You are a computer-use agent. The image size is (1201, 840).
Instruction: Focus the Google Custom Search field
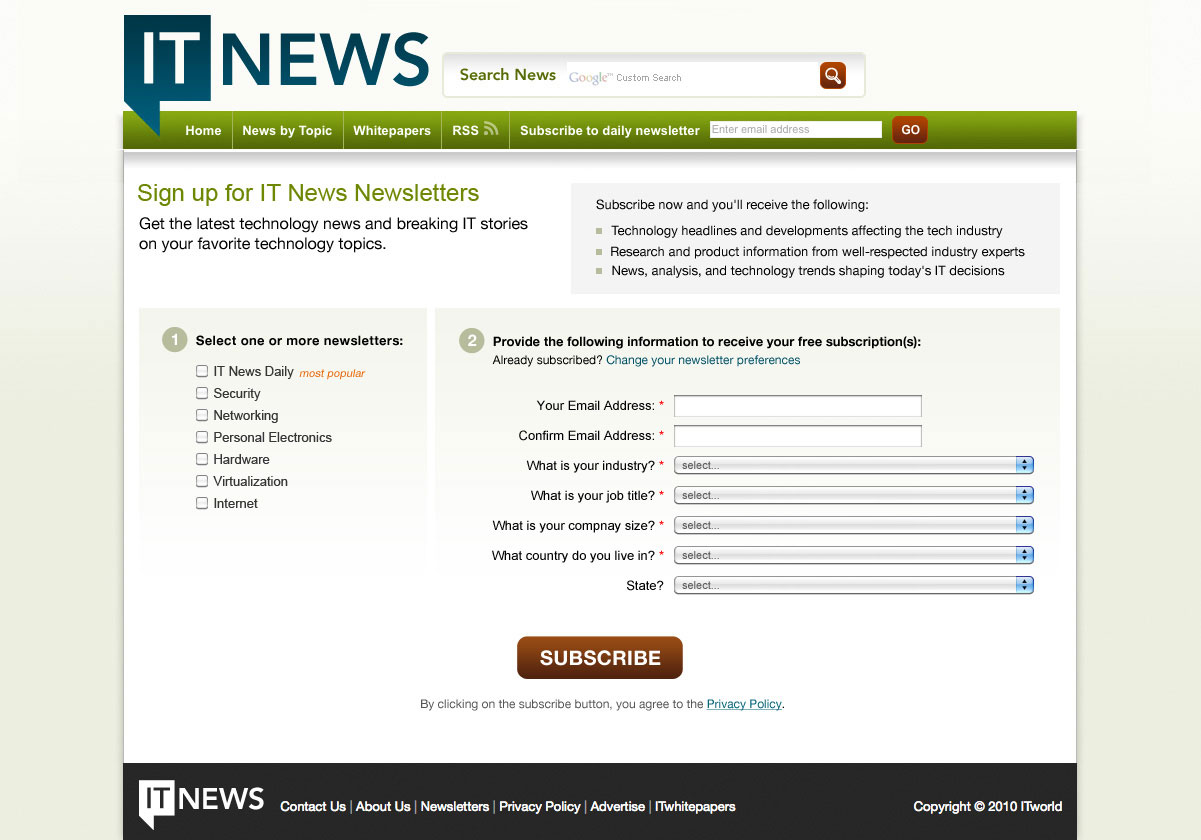(x=690, y=77)
